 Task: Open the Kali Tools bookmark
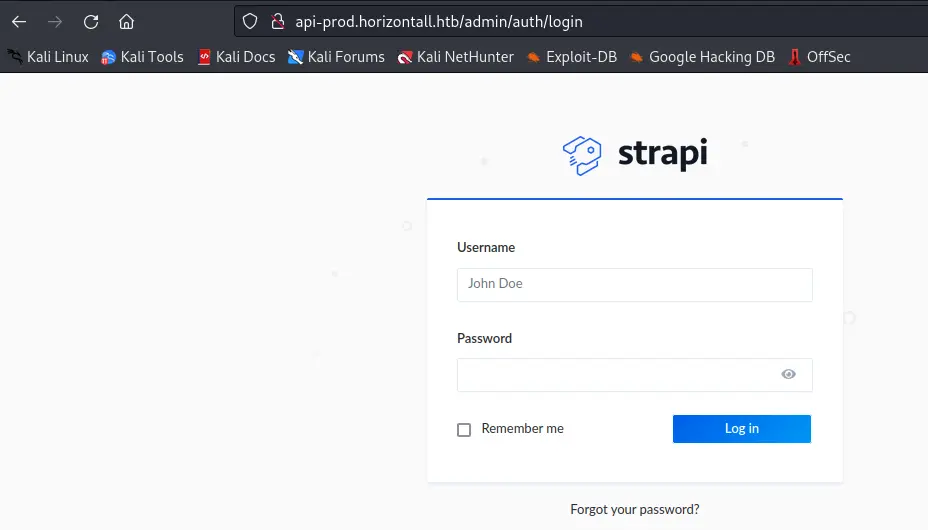[x=142, y=57]
